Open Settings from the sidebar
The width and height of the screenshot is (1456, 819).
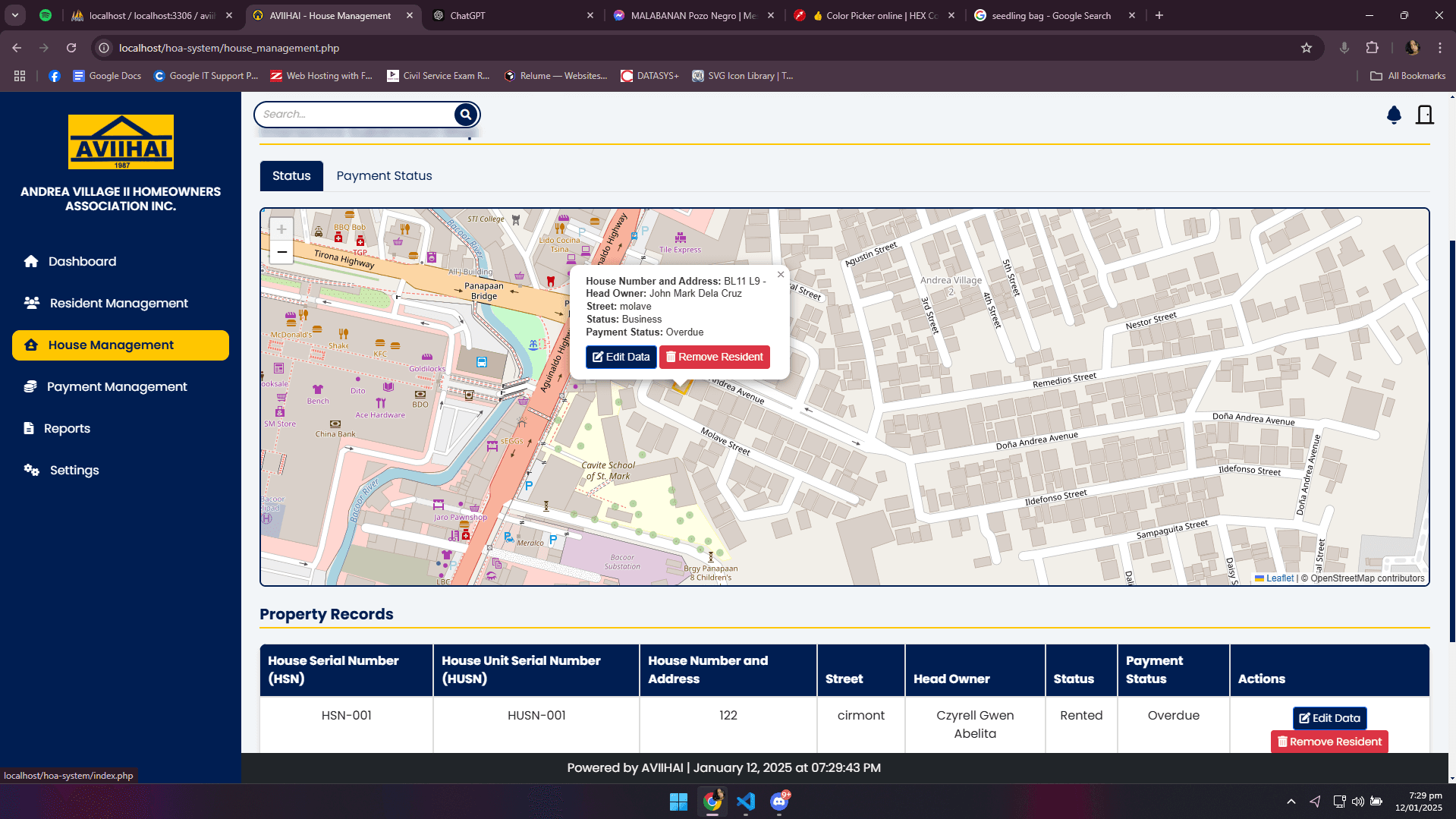click(x=74, y=470)
